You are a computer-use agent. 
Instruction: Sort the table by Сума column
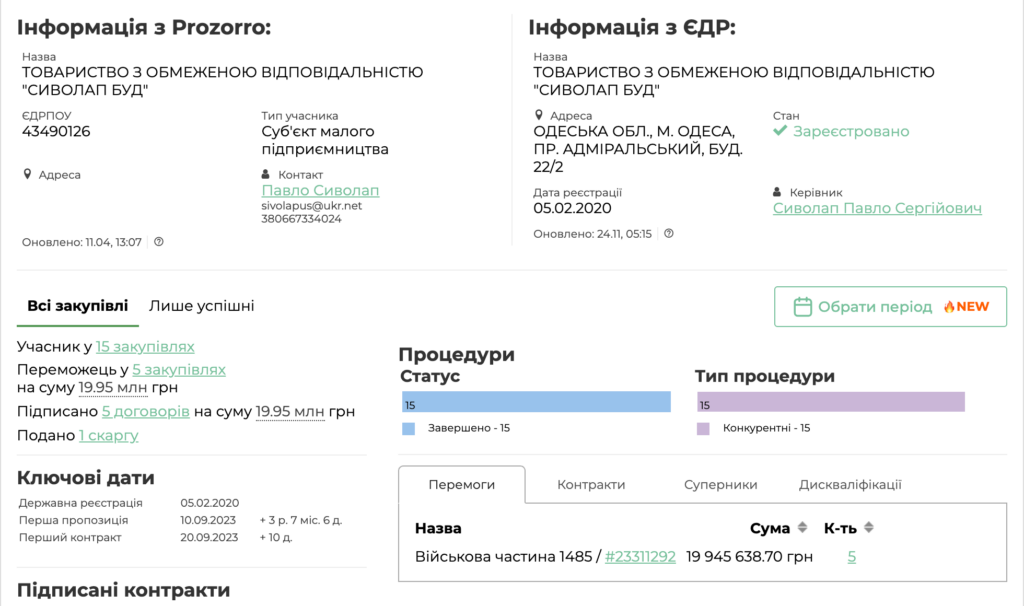[x=801, y=528]
